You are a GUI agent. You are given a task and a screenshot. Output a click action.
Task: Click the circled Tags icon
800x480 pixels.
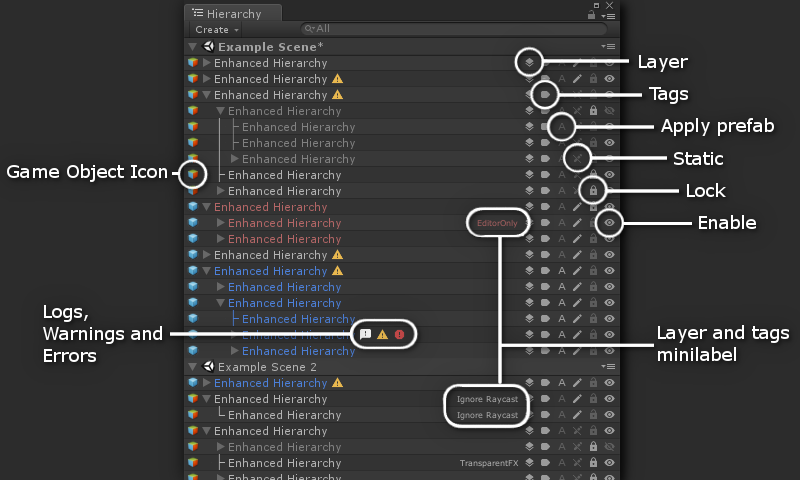[545, 95]
